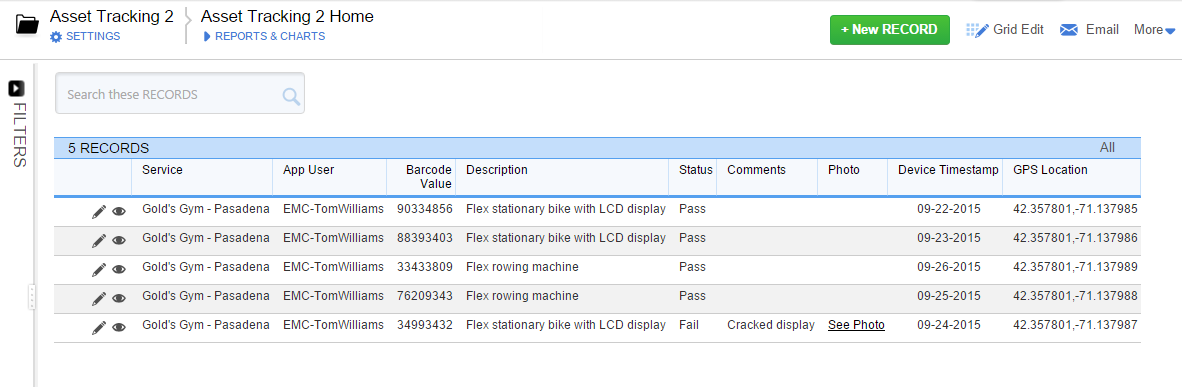The image size is (1182, 387).
Task: Click the Email envelope icon
Action: (x=1069, y=30)
